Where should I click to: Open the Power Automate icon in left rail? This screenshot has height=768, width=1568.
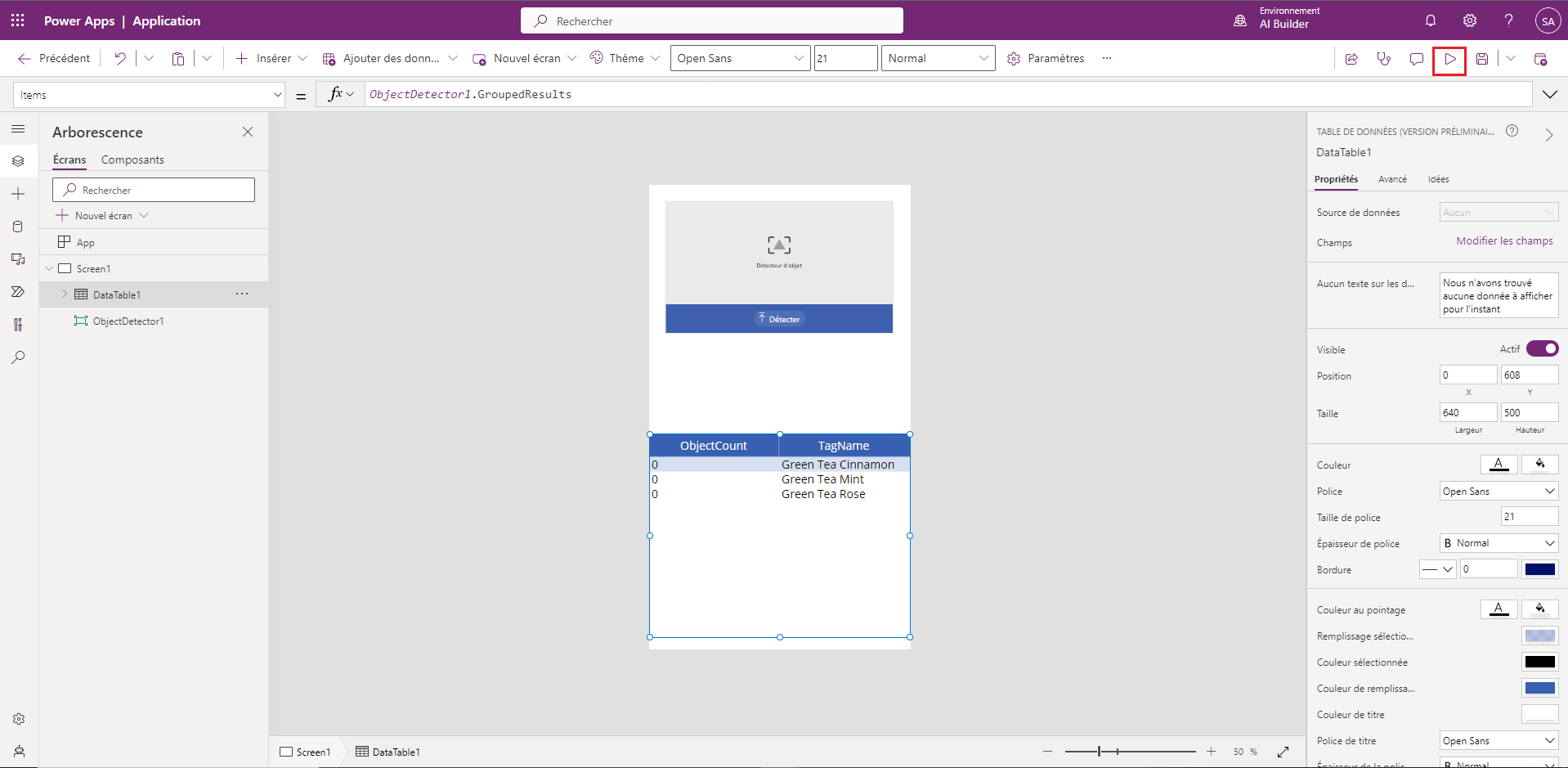tap(18, 292)
